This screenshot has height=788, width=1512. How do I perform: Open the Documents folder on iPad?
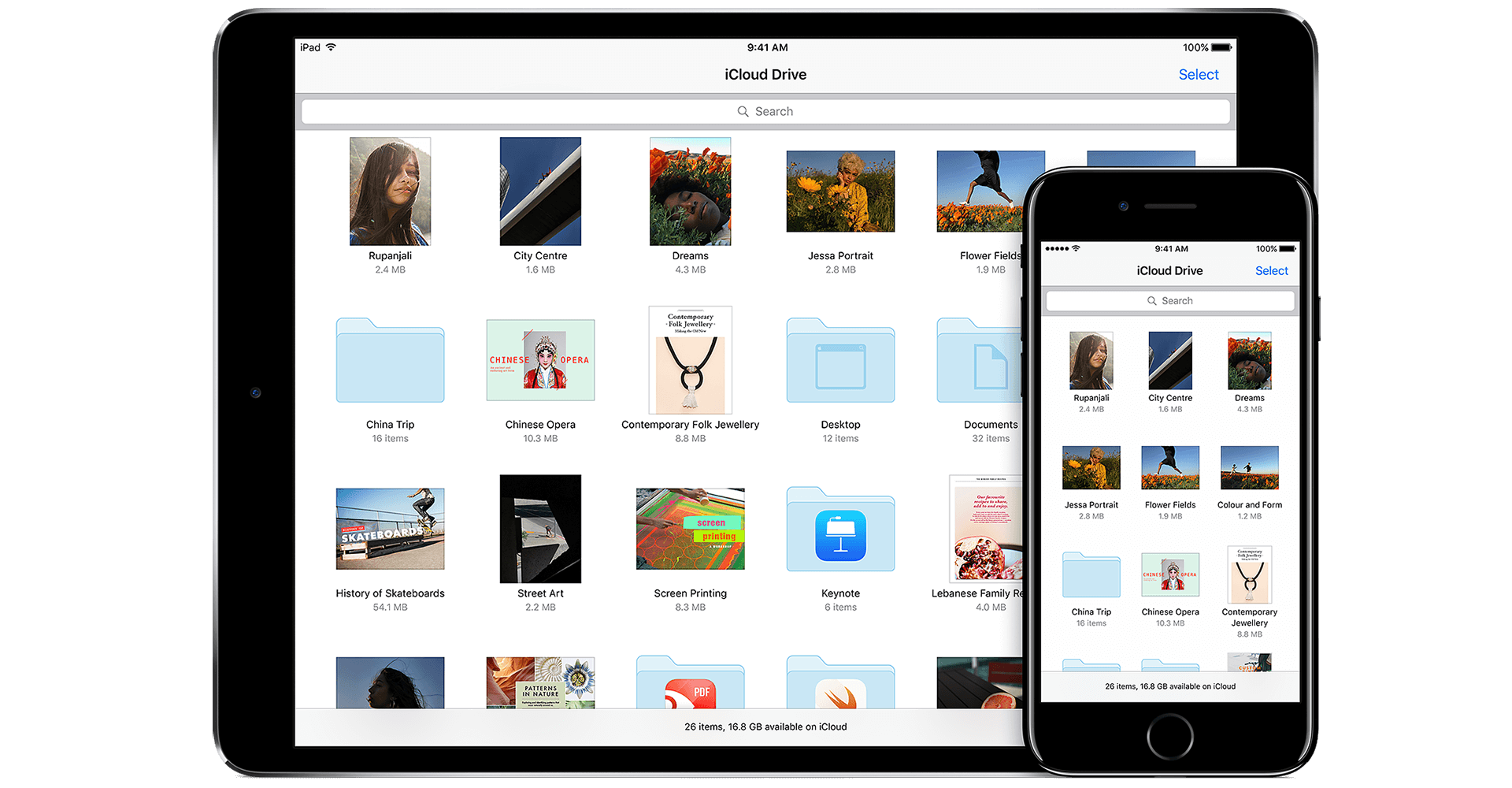click(x=979, y=360)
